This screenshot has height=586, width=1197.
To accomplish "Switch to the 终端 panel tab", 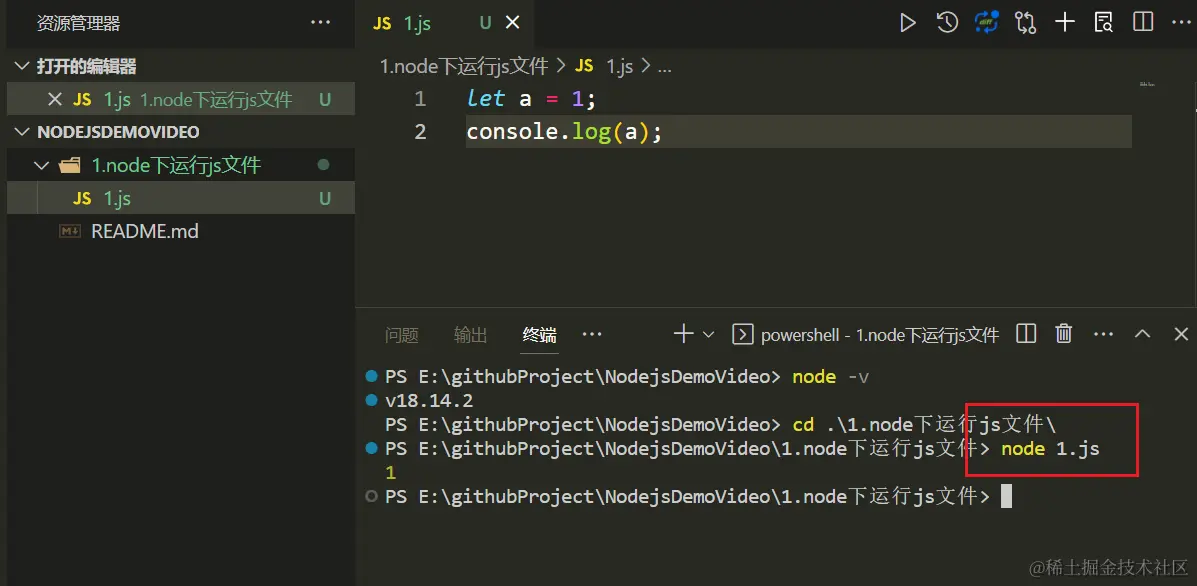I will (540, 334).
